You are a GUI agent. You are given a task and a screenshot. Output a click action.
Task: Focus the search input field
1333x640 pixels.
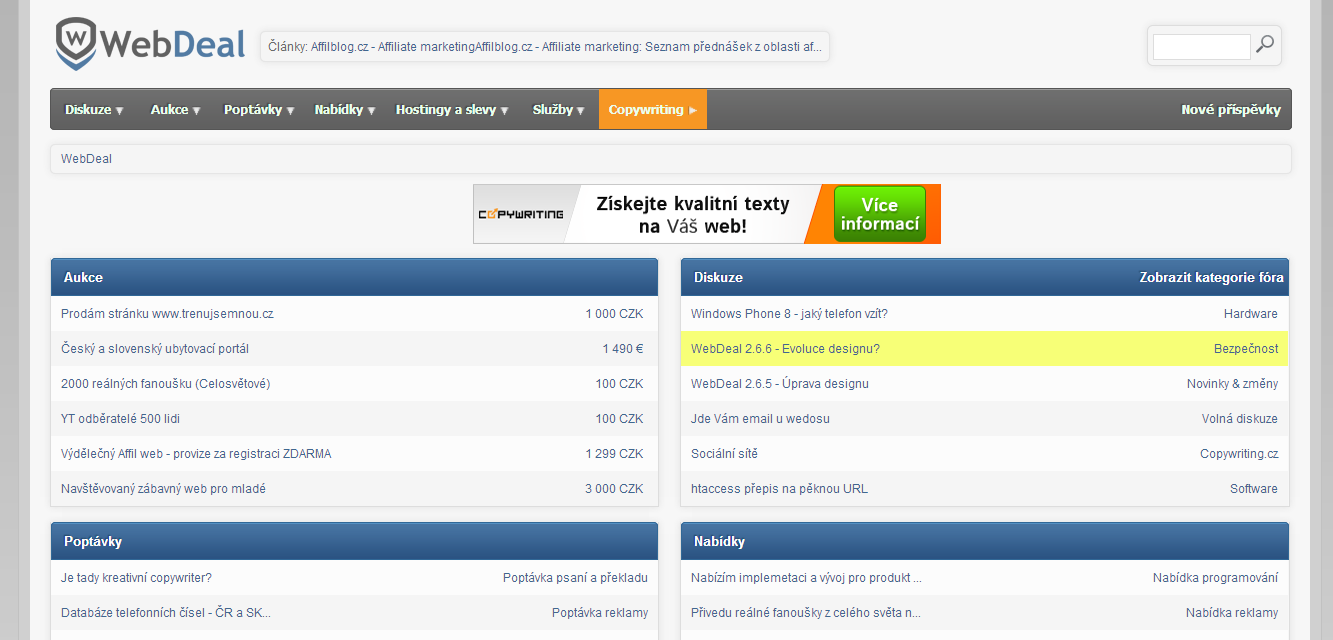(x=1201, y=46)
